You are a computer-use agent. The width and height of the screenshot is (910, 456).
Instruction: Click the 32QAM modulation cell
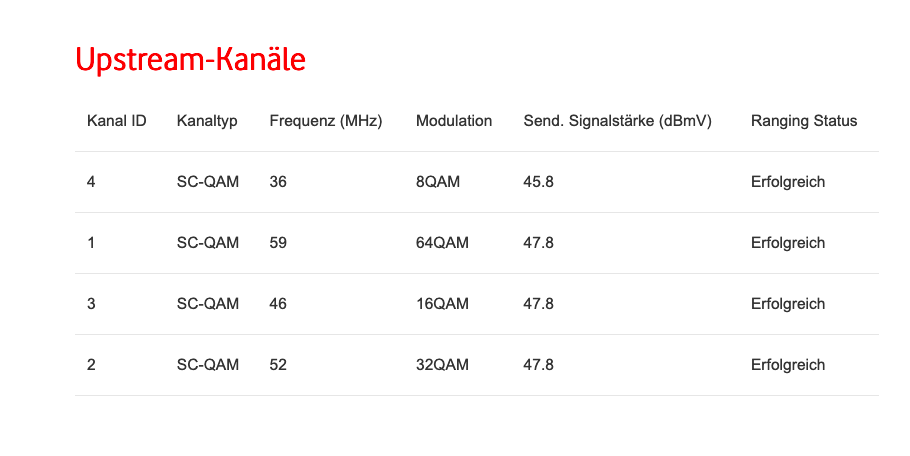point(442,365)
